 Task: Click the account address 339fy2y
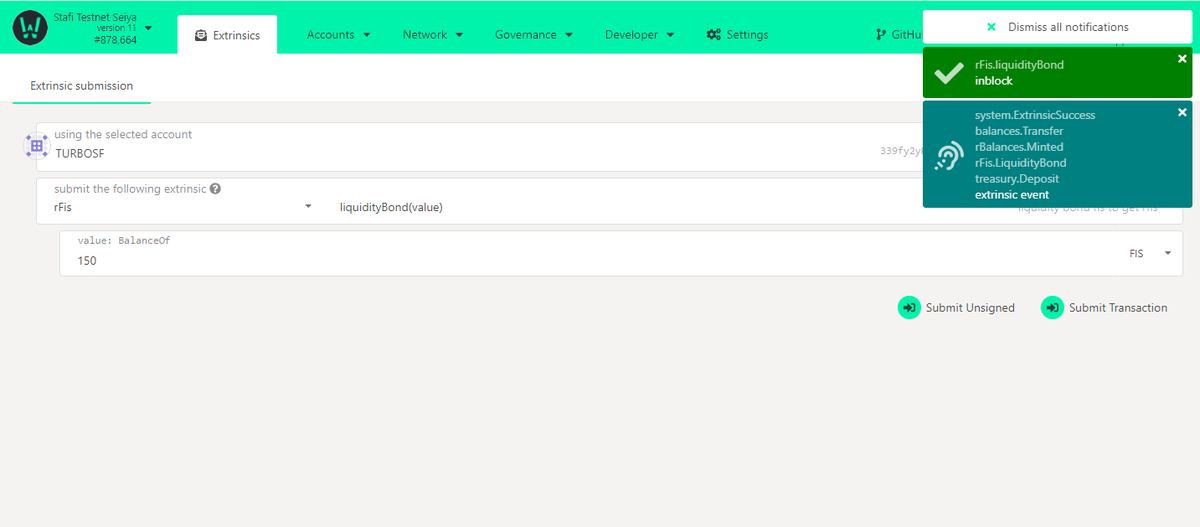(x=900, y=151)
